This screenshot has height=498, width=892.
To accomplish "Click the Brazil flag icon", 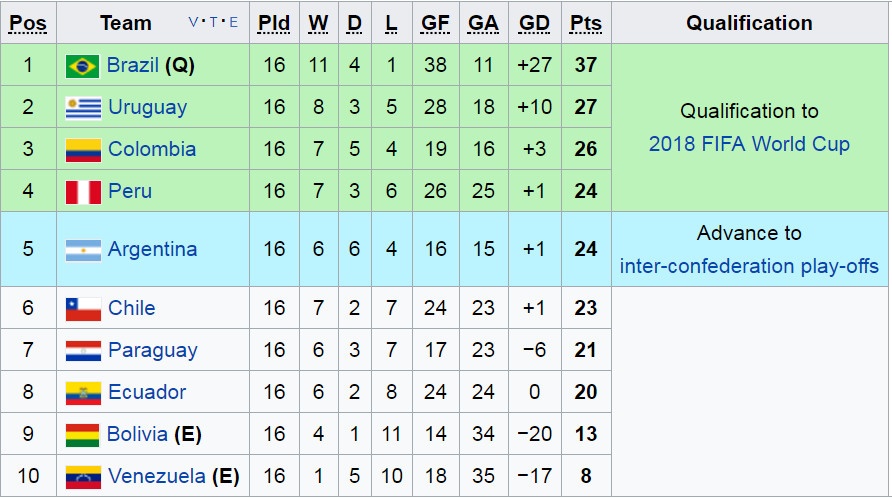I will point(83,66).
